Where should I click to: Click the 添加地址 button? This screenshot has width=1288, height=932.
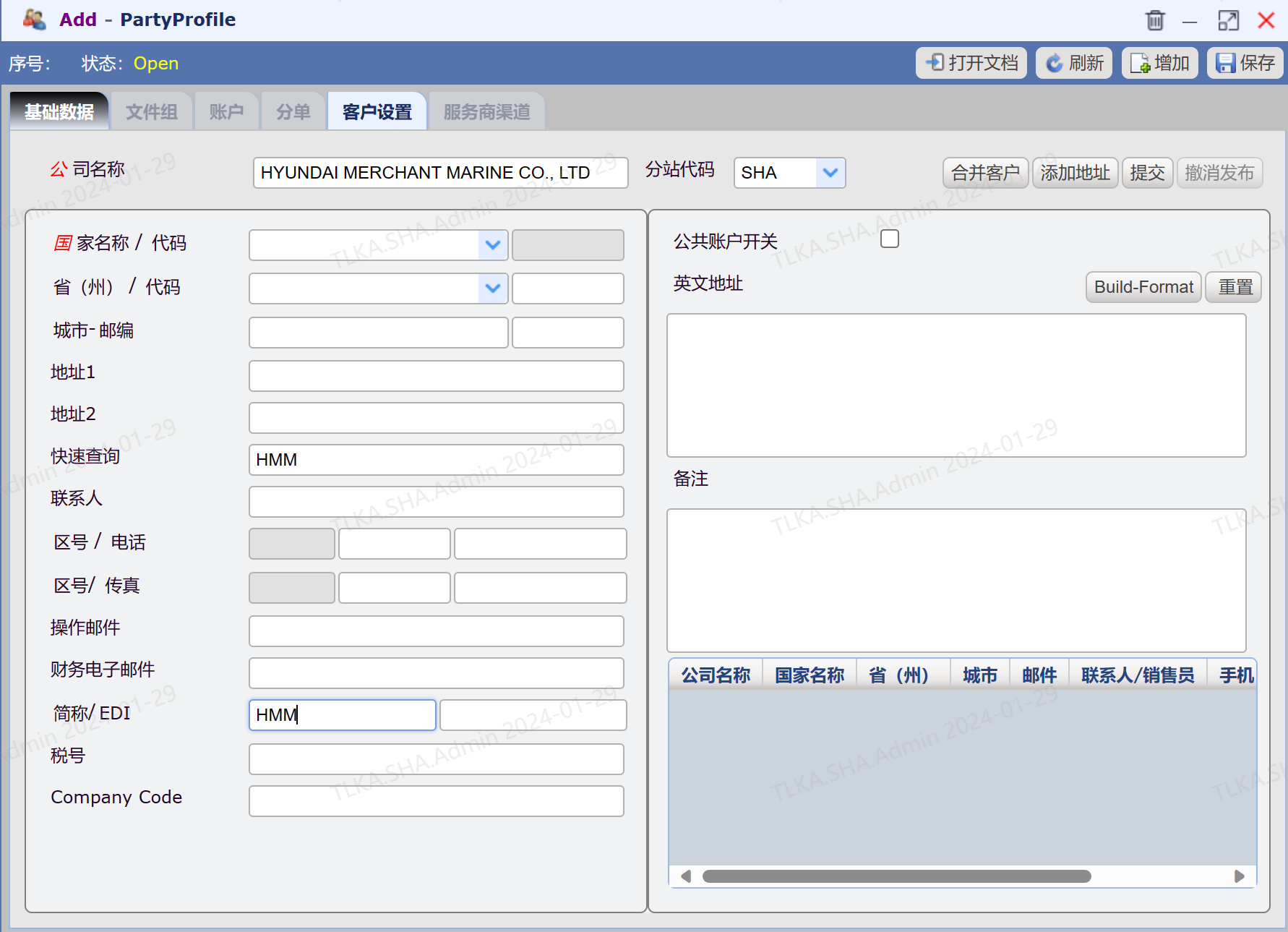pyautogui.click(x=1076, y=173)
